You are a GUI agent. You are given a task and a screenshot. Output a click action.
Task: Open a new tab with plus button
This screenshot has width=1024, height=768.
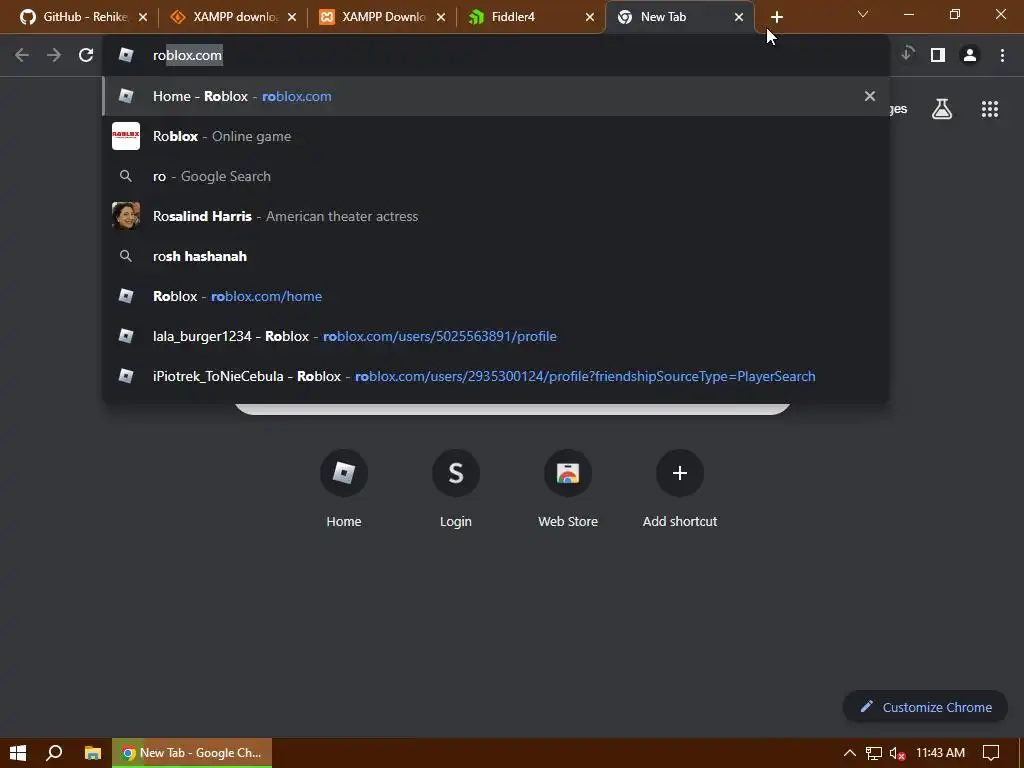click(776, 17)
